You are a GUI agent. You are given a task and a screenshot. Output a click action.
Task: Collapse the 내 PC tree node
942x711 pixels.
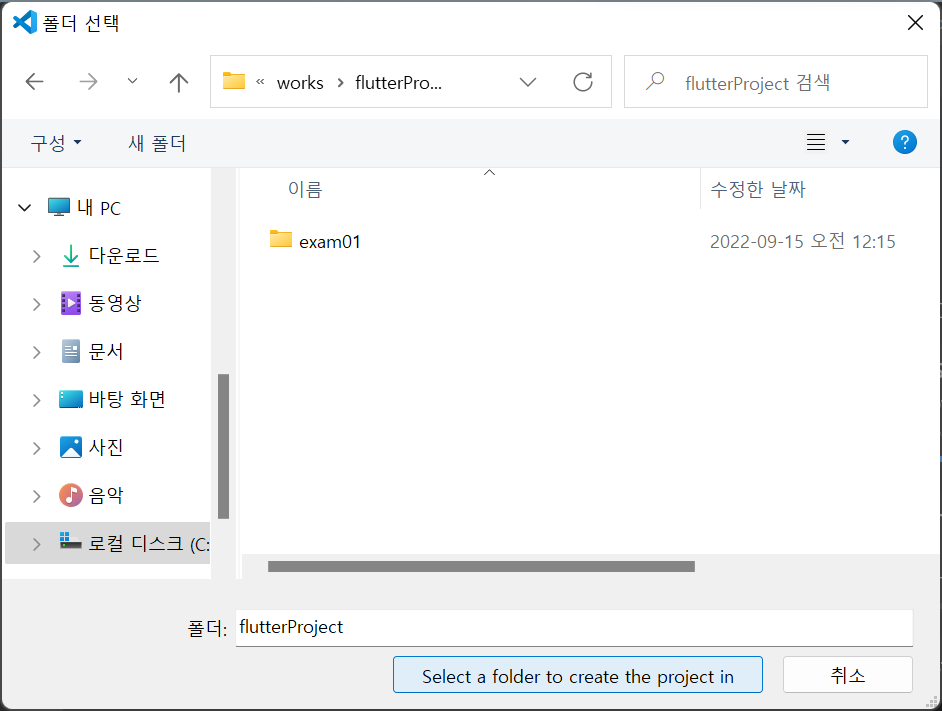pos(25,208)
